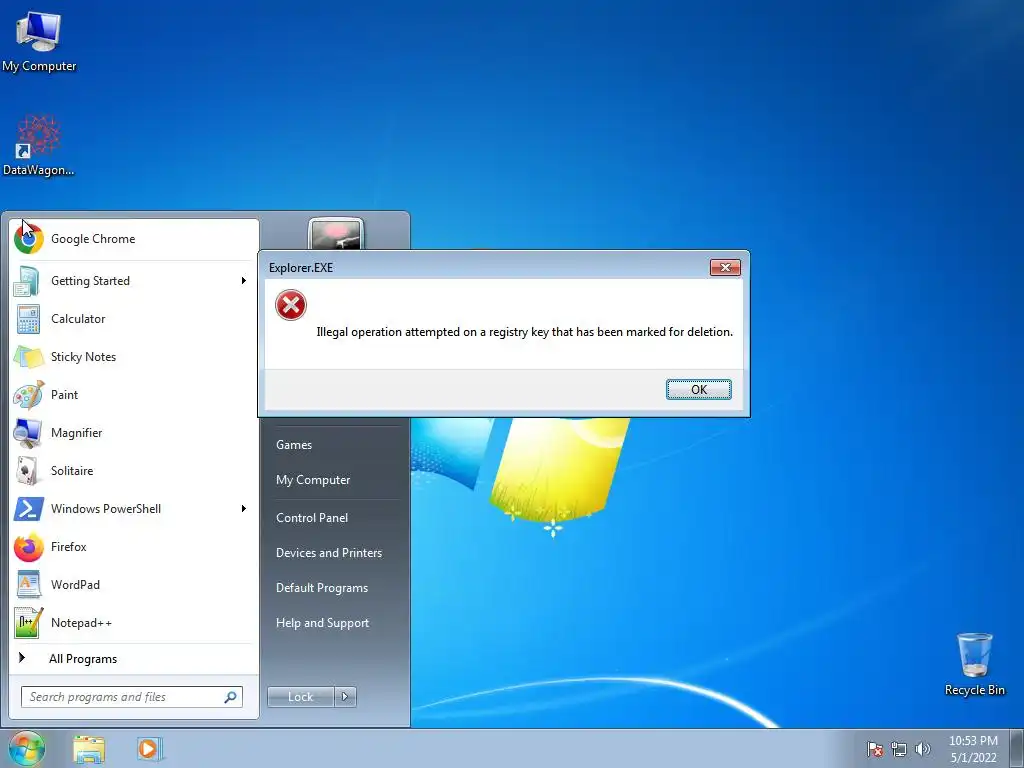Image resolution: width=1024 pixels, height=768 pixels.
Task: Click the network tray icon
Action: (x=899, y=749)
